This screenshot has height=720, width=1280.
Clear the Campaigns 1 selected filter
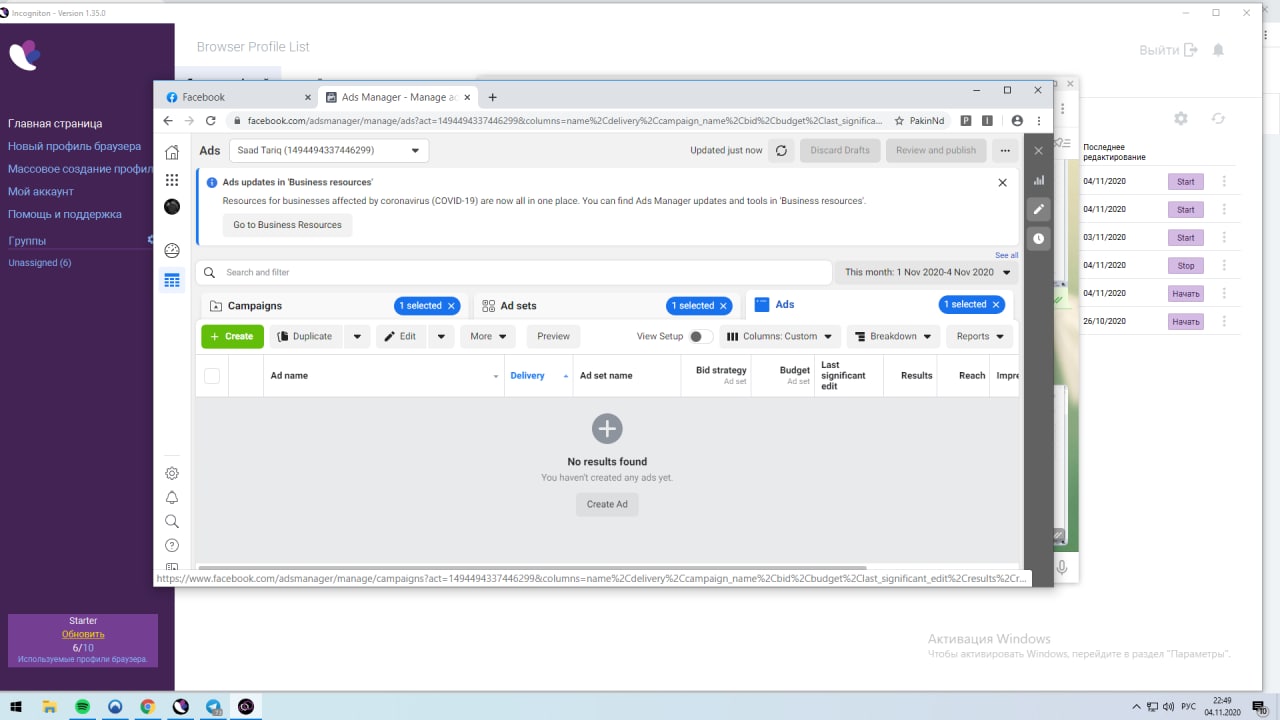(x=451, y=306)
